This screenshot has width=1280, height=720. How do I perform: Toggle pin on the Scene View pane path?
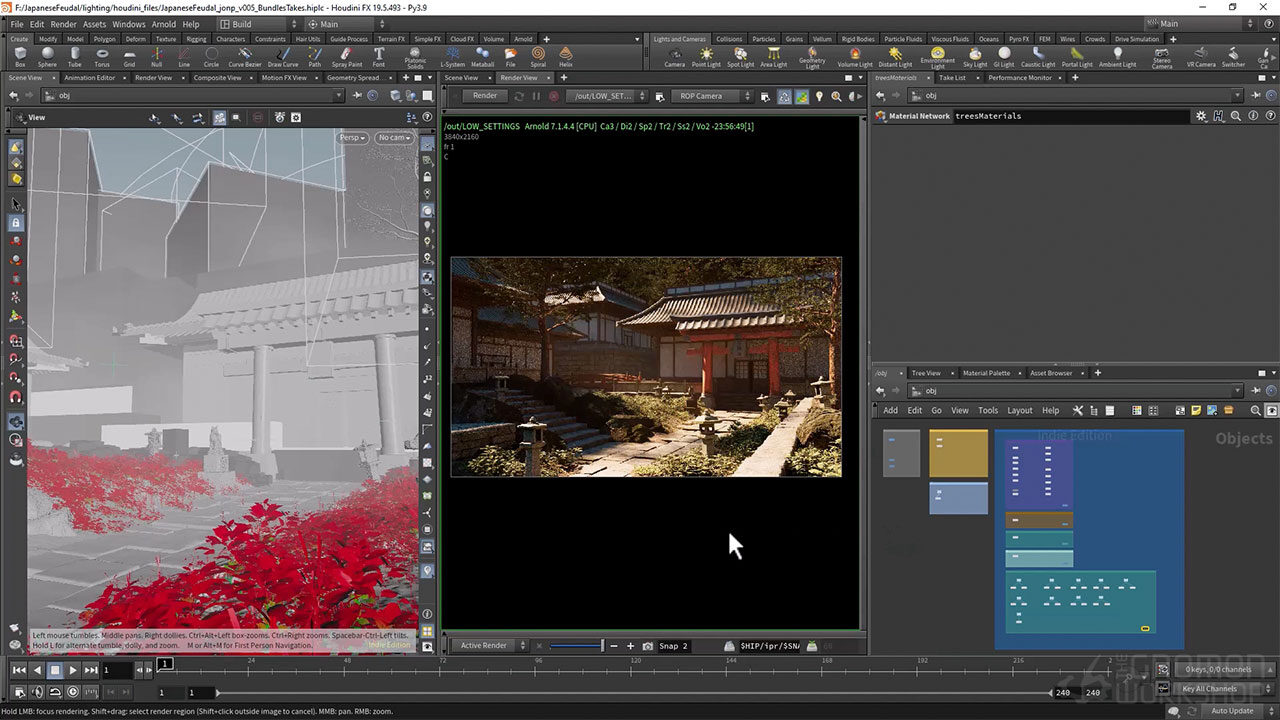click(x=357, y=96)
